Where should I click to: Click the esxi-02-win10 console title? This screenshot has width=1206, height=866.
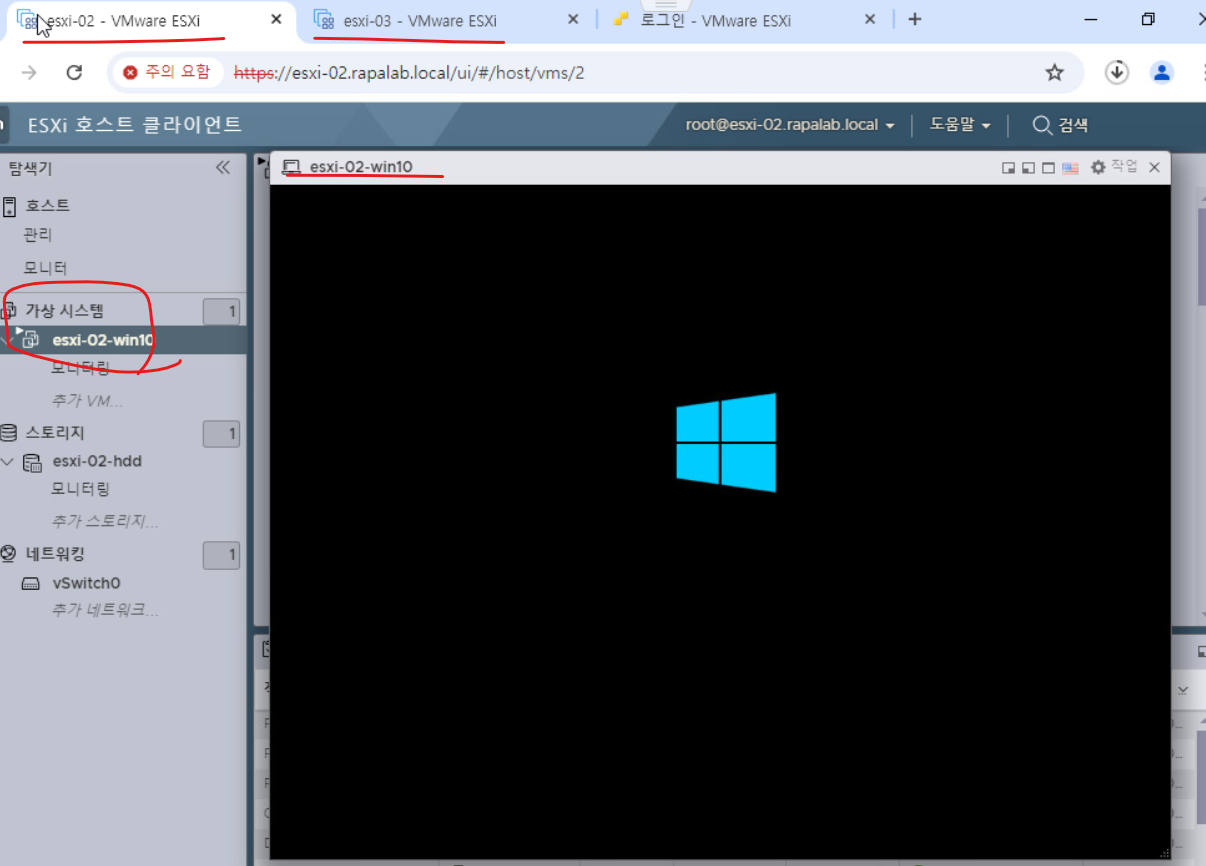click(361, 167)
